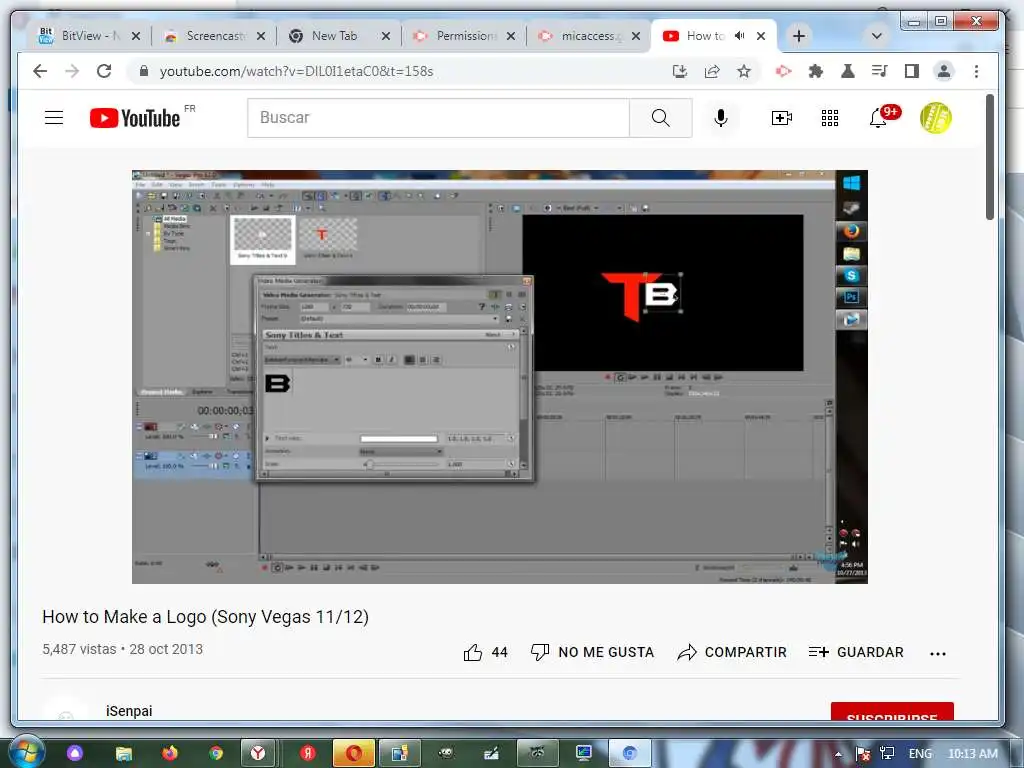The image size is (1024, 768).
Task: Open YouTube account avatar menu
Action: click(x=935, y=118)
